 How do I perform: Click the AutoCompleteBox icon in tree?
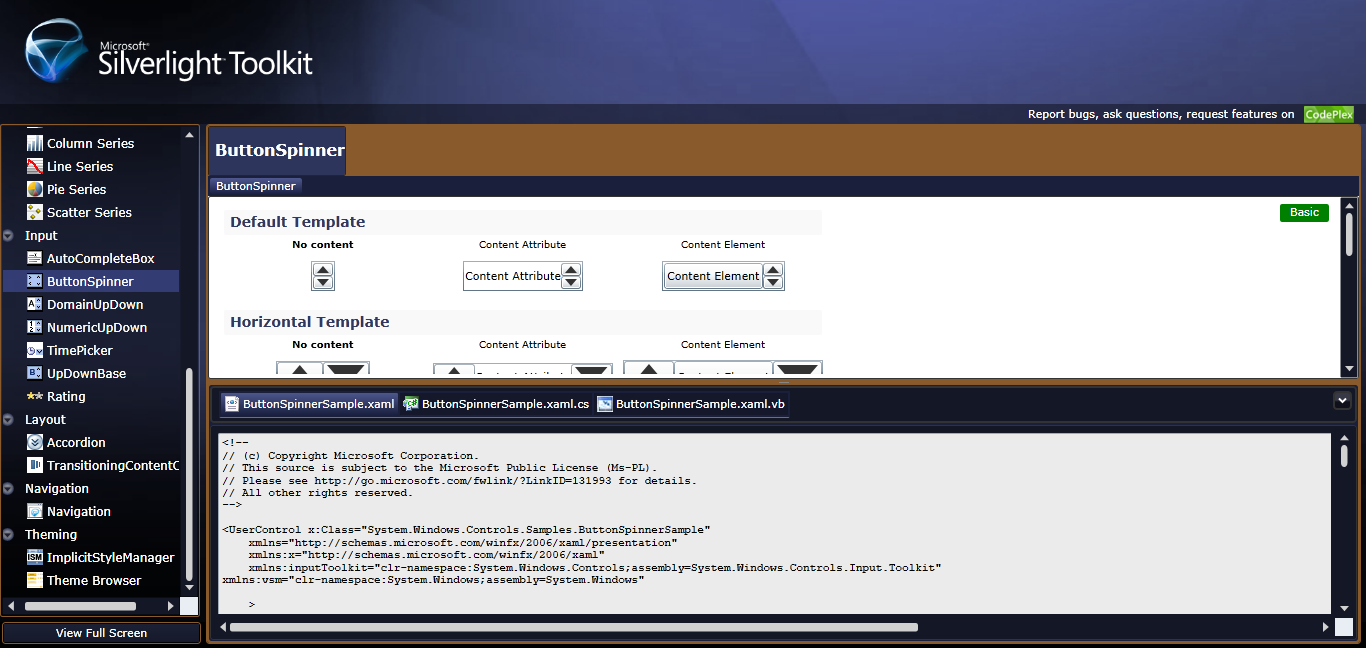pyautogui.click(x=35, y=258)
